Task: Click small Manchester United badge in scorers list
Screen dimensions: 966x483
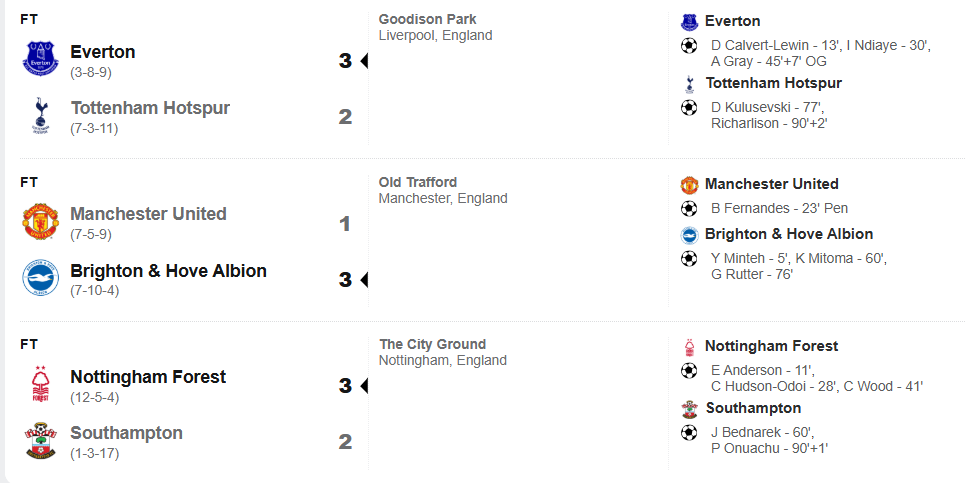Action: [x=689, y=185]
